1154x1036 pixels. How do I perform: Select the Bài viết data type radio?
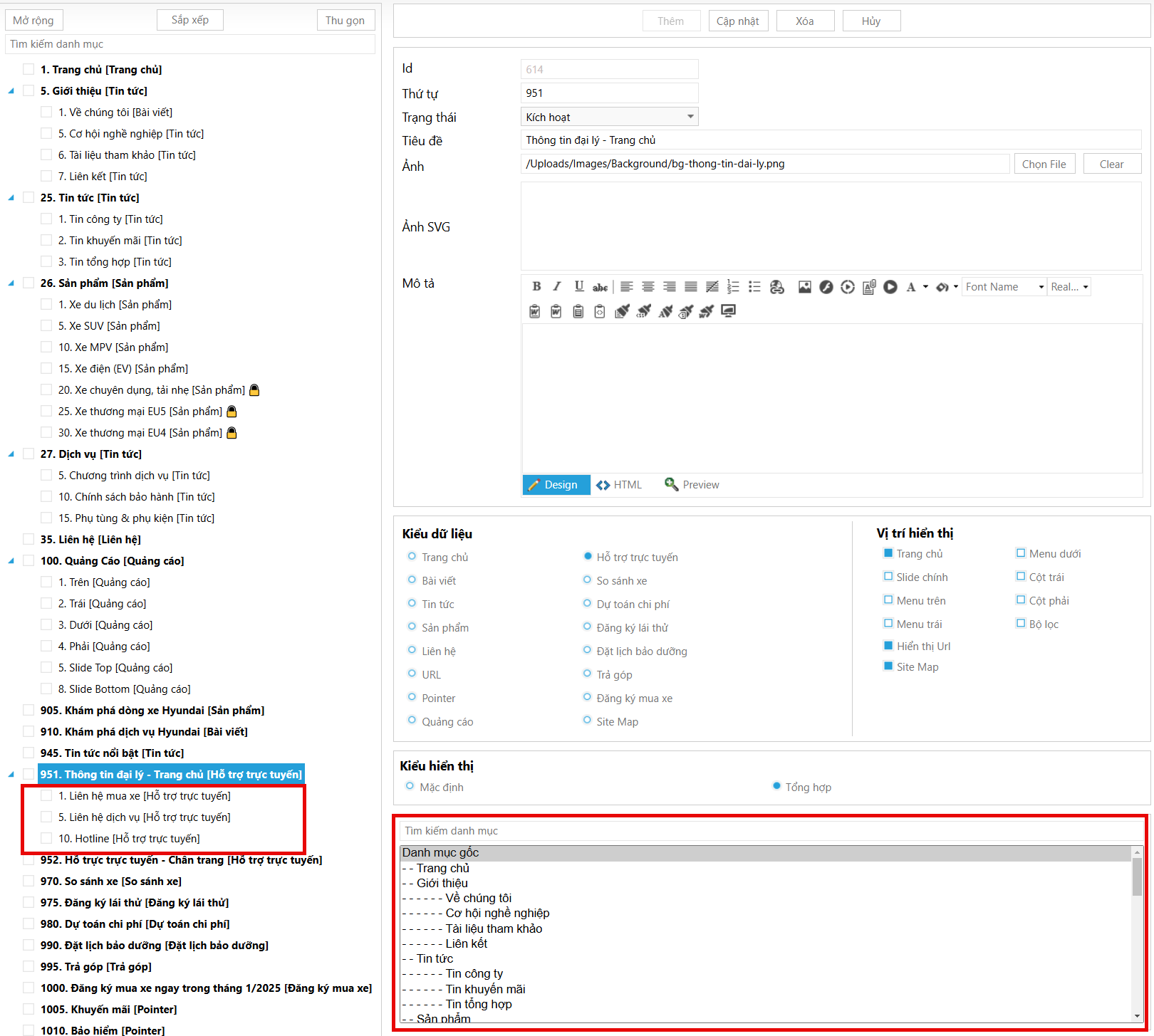(412, 580)
